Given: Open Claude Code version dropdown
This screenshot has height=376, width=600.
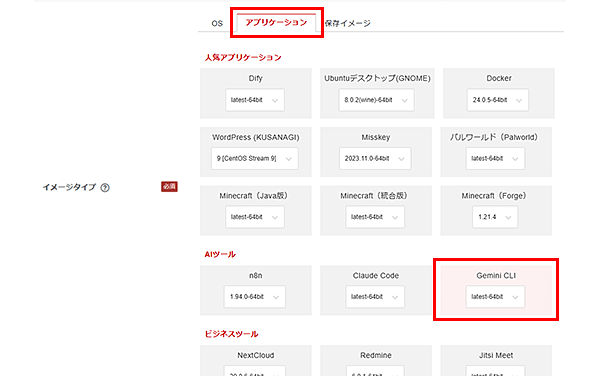Looking at the screenshot, I should click(375, 296).
